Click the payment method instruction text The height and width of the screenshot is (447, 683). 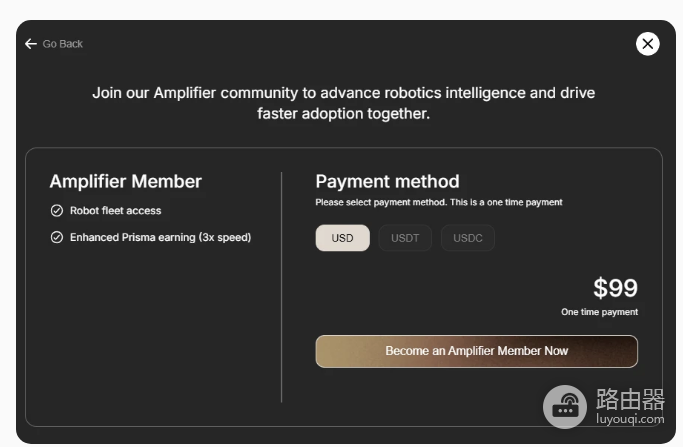(439, 202)
